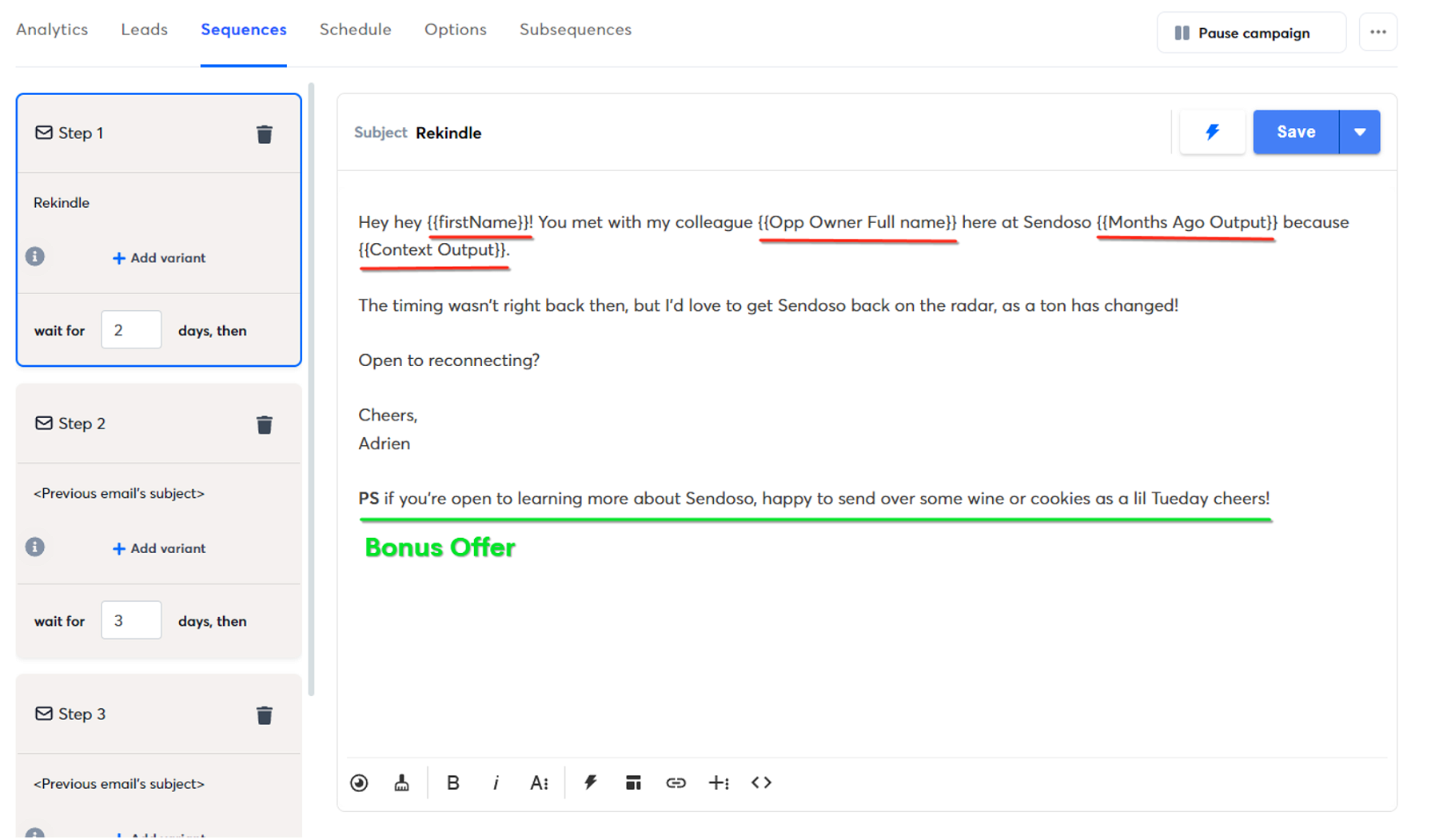Click the lightning bolt icon in editor toolbar
Screen dimensions: 1439x840
pos(590,782)
